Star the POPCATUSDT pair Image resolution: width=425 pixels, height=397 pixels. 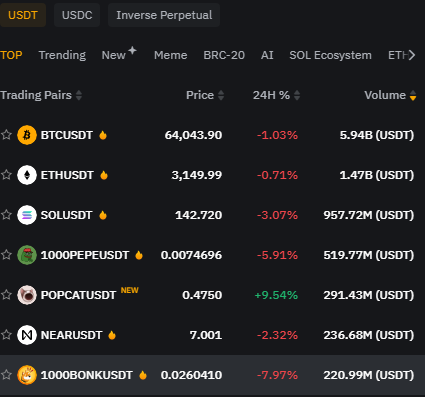pos(6,295)
